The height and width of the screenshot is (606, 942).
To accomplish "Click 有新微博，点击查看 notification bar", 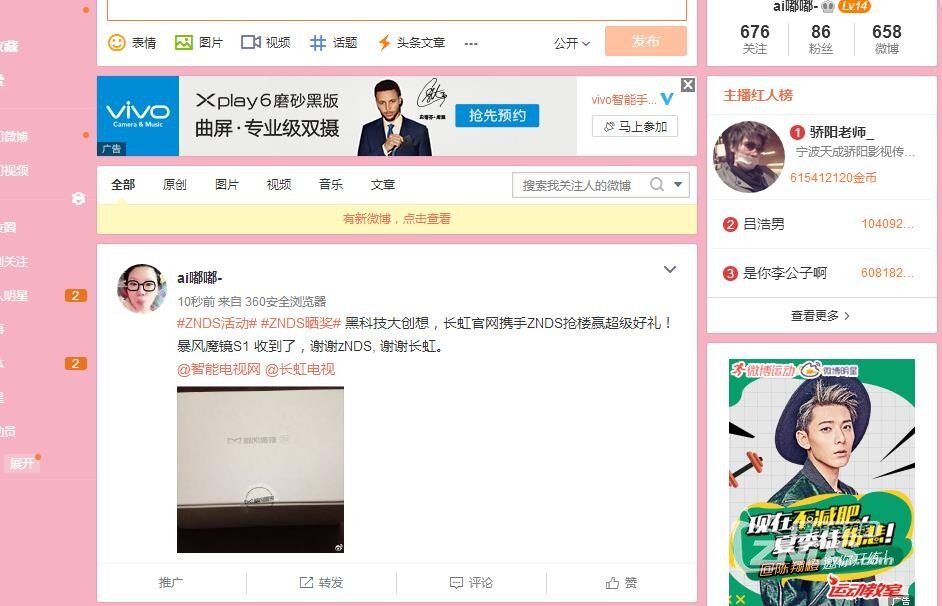I will coord(397,219).
